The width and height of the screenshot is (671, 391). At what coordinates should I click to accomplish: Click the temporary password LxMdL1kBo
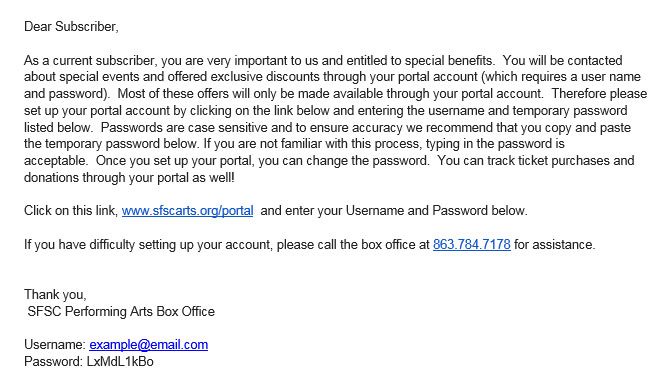(120, 362)
